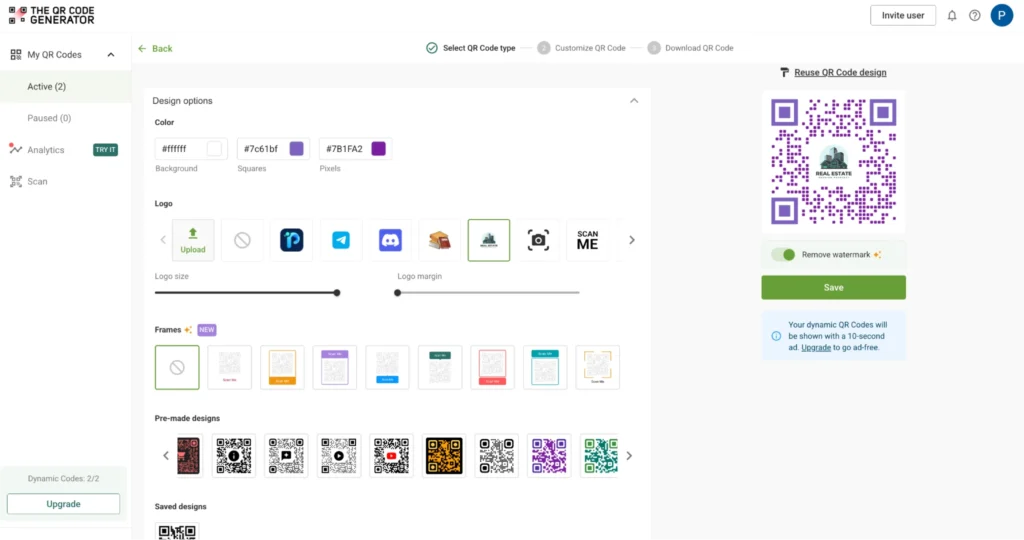Click The QR Code Generator logo
The image size is (1024, 540).
click(x=52, y=16)
